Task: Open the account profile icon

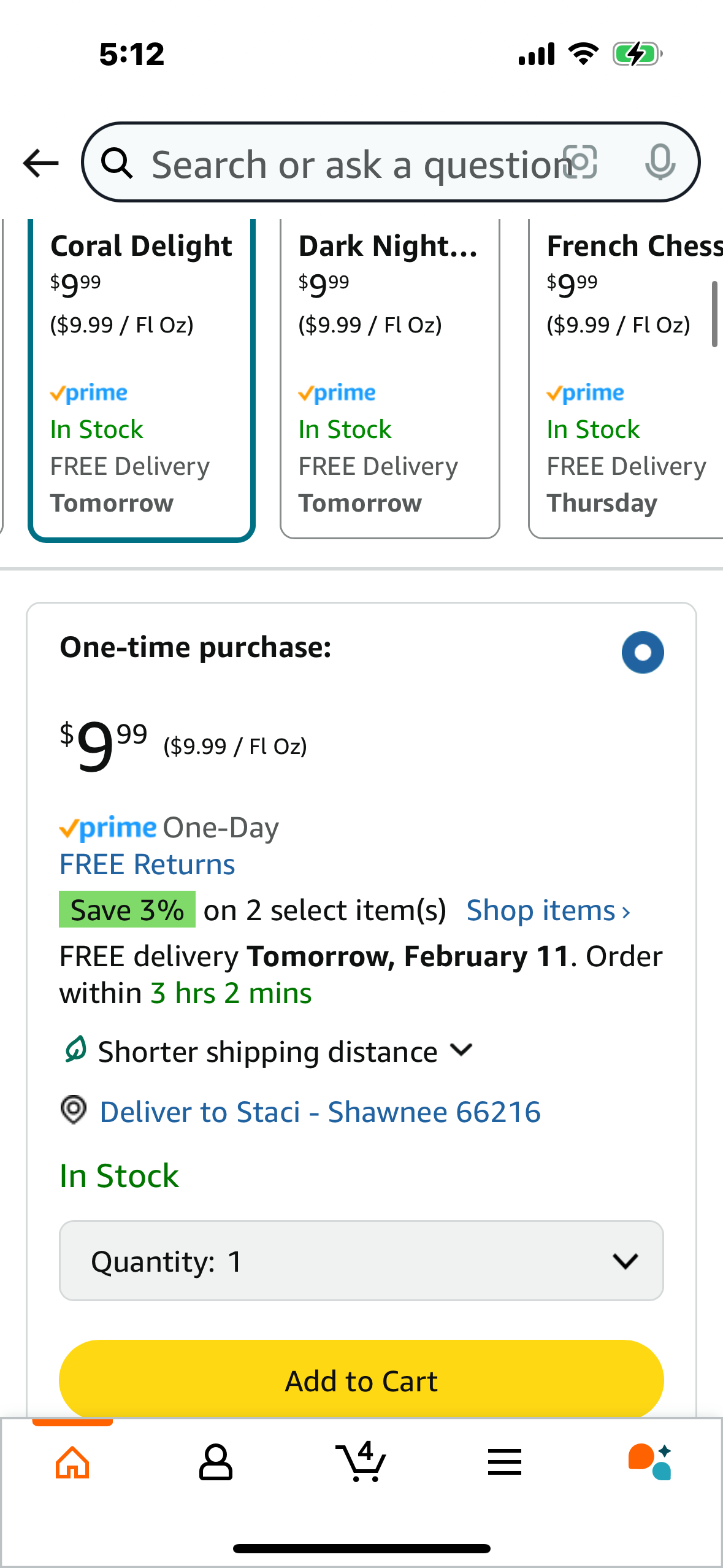Action: point(216,1462)
